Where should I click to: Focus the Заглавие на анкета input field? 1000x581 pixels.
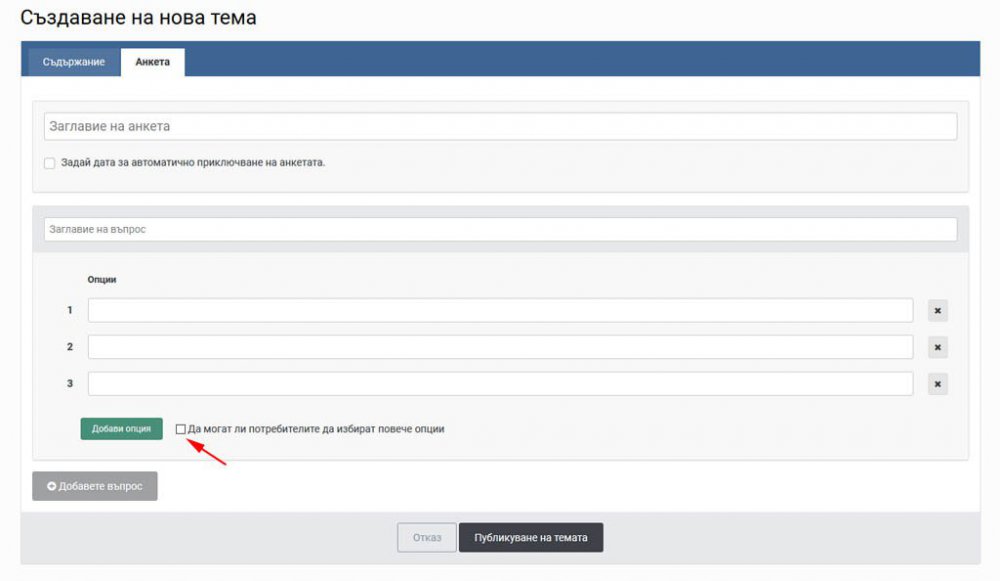click(x=500, y=125)
